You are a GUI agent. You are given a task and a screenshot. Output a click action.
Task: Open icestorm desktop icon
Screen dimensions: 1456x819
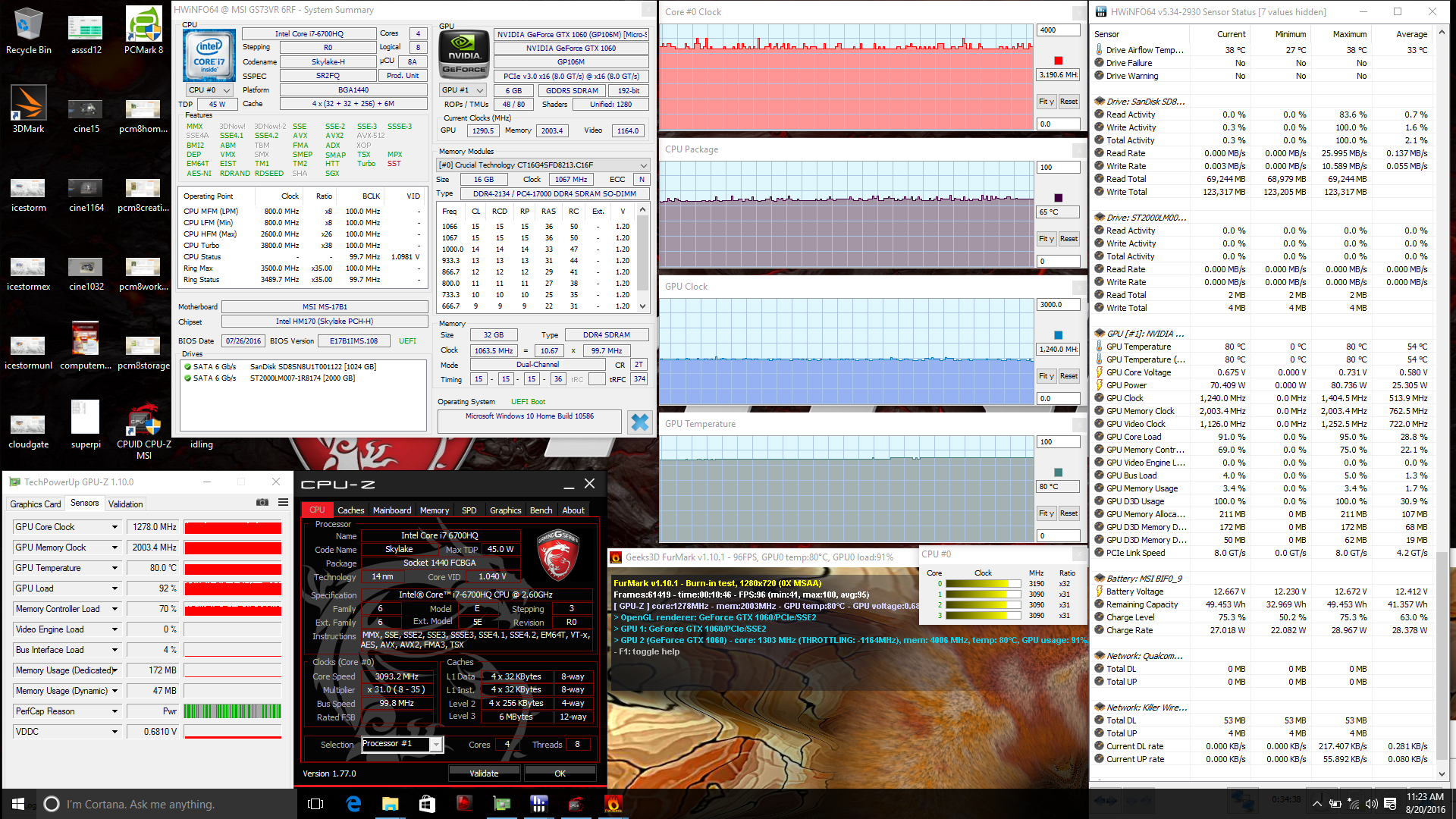[29, 194]
